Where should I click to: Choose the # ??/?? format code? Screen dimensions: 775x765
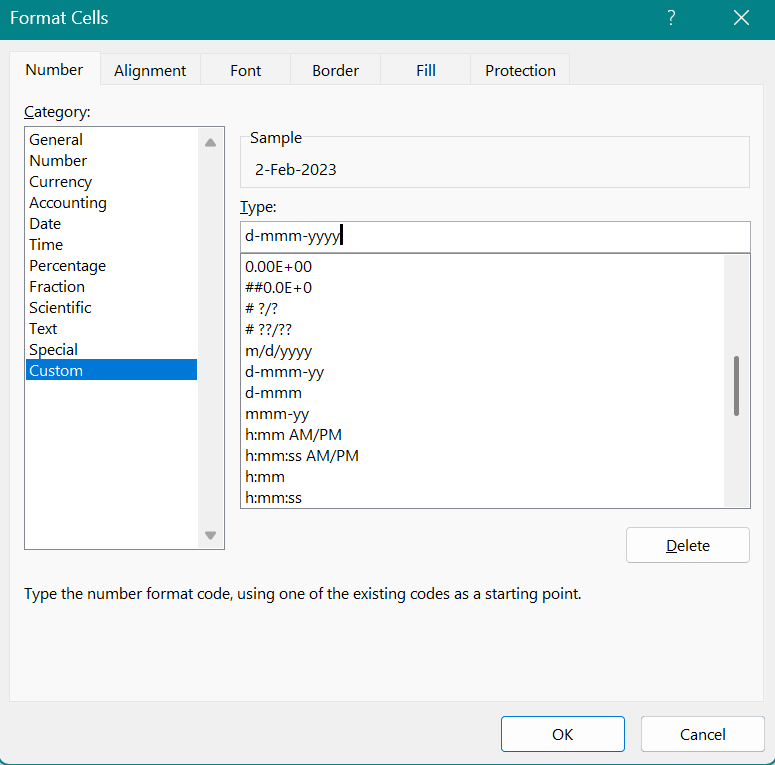pyautogui.click(x=482, y=330)
